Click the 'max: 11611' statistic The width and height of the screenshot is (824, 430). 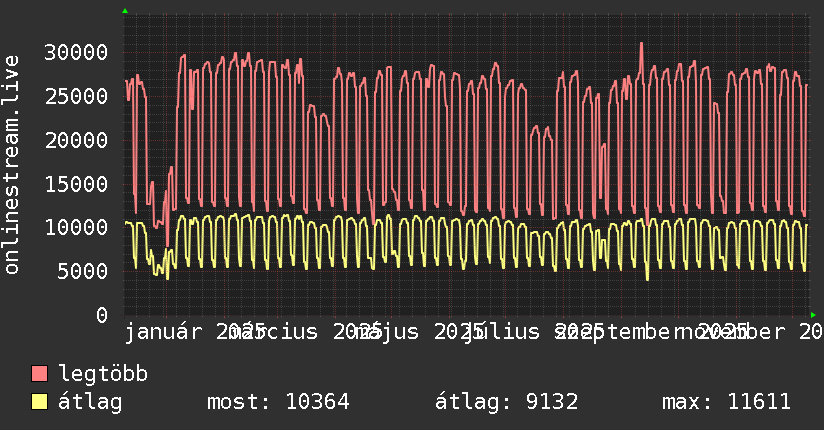click(x=726, y=402)
